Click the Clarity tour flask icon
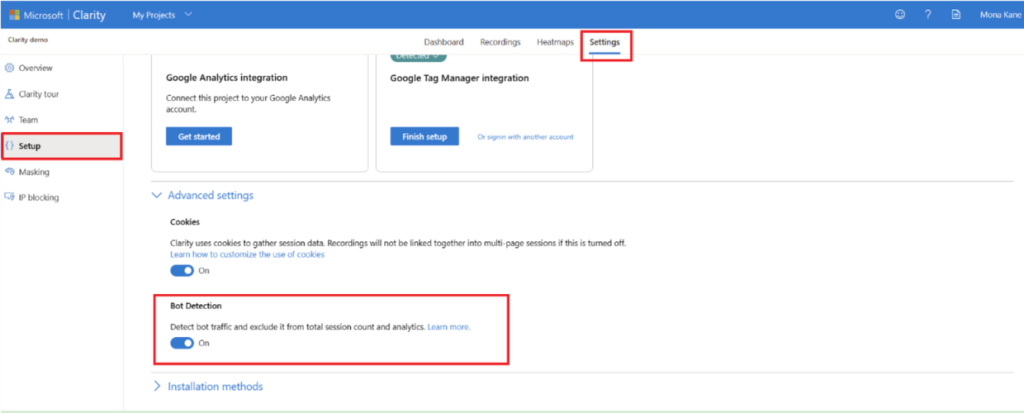 click(10, 94)
